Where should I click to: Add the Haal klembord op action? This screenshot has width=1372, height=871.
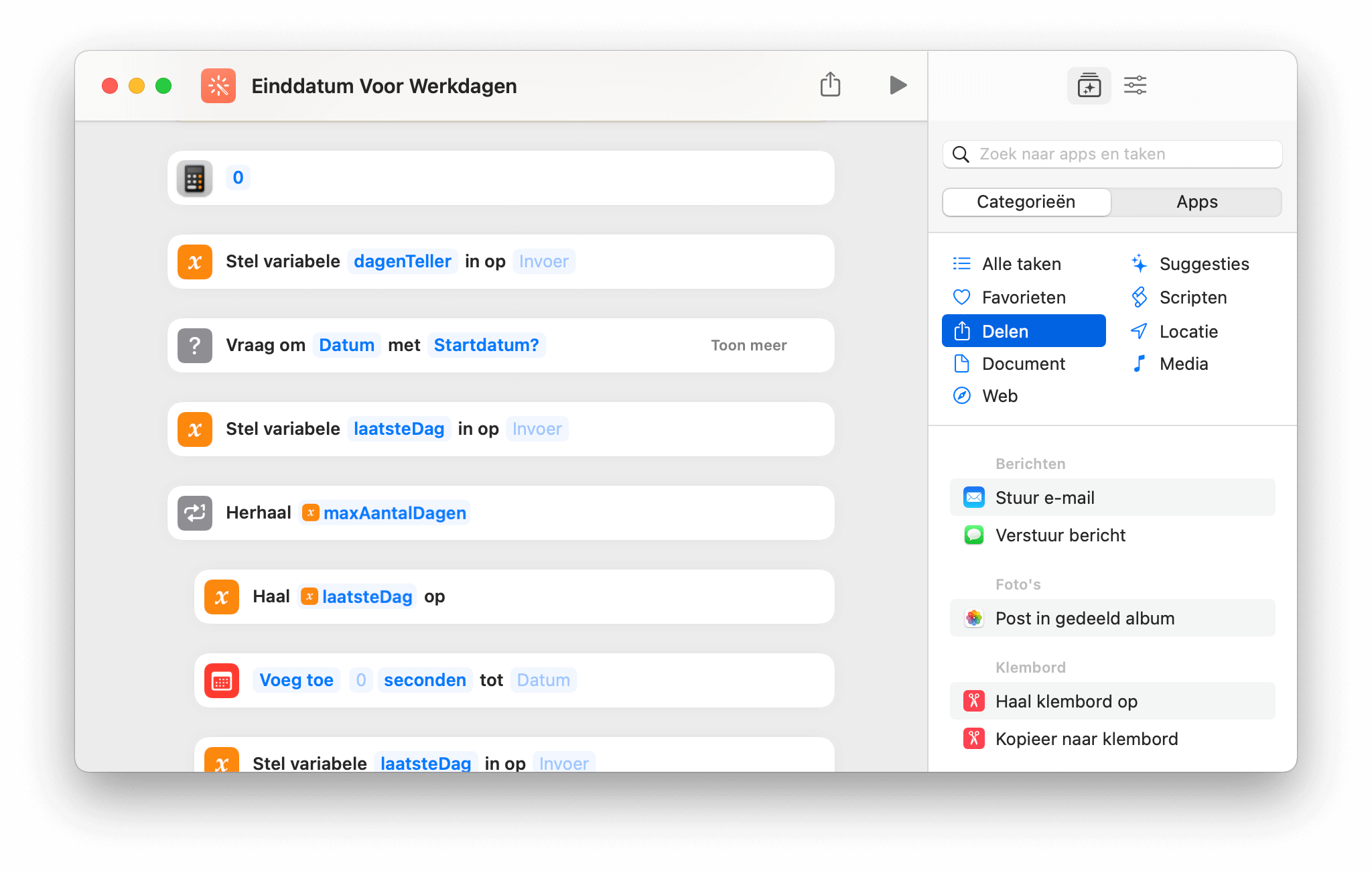1112,701
